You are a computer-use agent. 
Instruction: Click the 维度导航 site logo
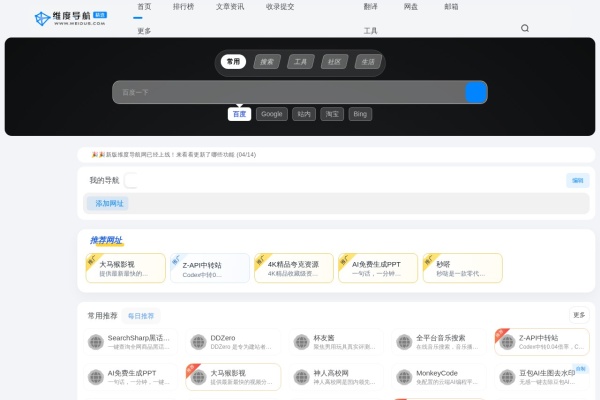(70, 18)
